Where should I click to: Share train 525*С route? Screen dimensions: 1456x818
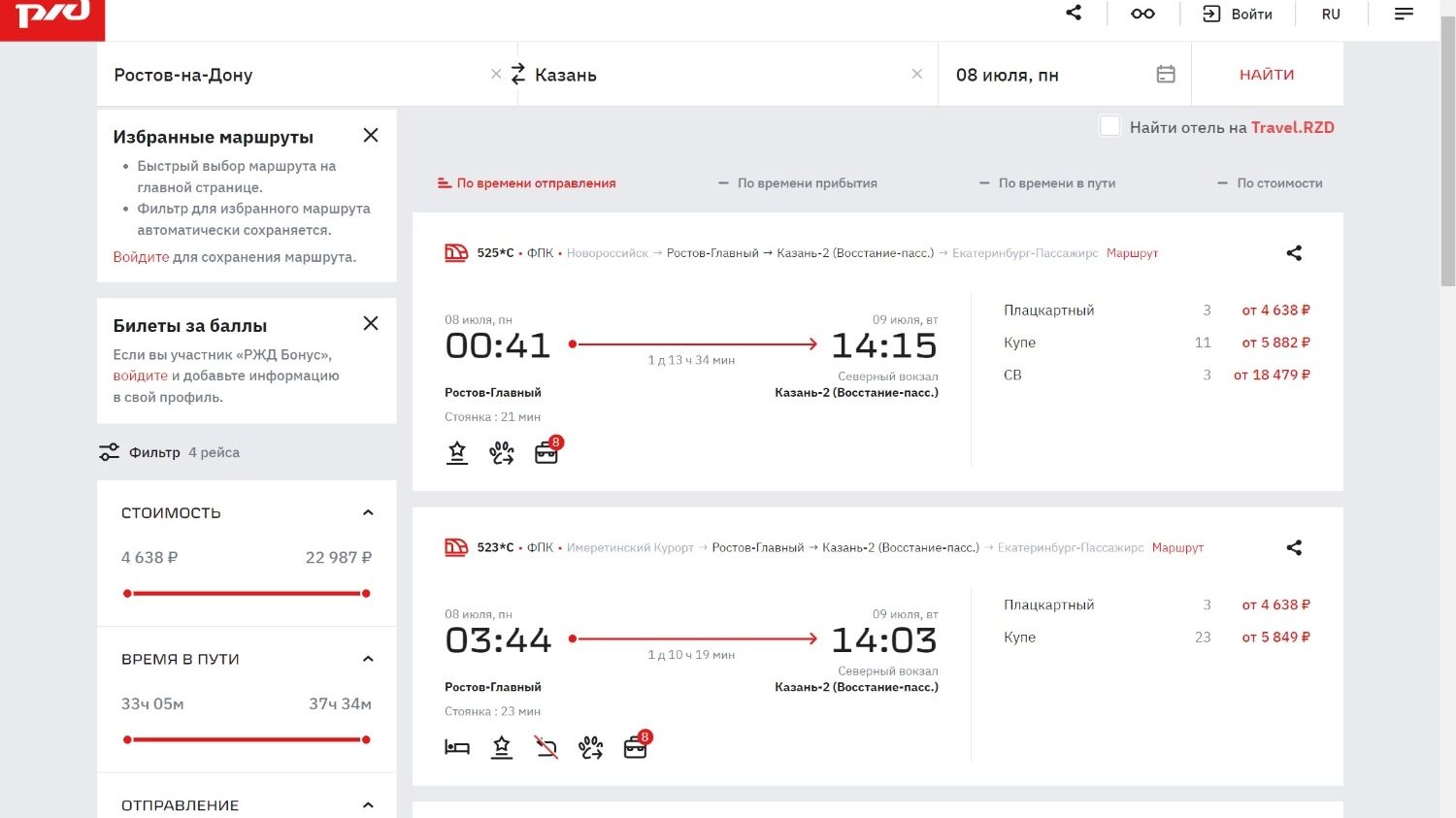pyautogui.click(x=1294, y=253)
